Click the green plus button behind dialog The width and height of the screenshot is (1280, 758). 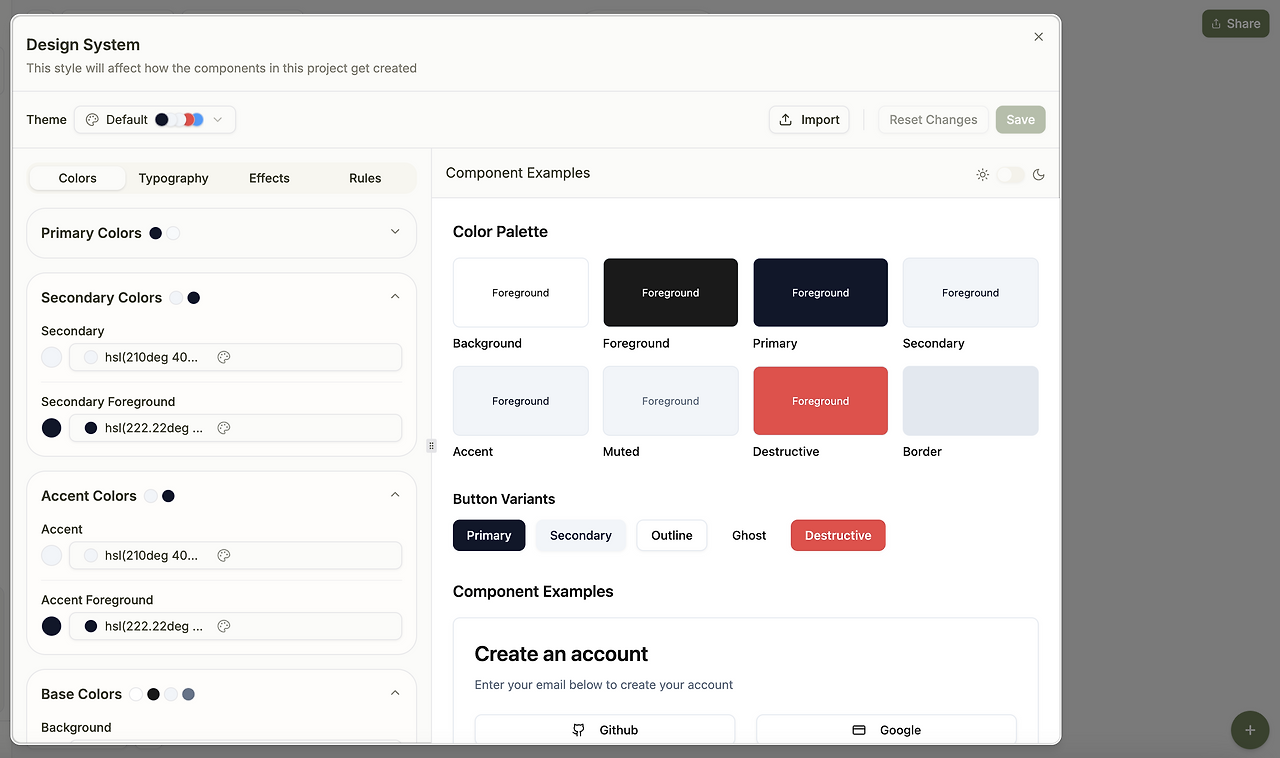(1250, 730)
